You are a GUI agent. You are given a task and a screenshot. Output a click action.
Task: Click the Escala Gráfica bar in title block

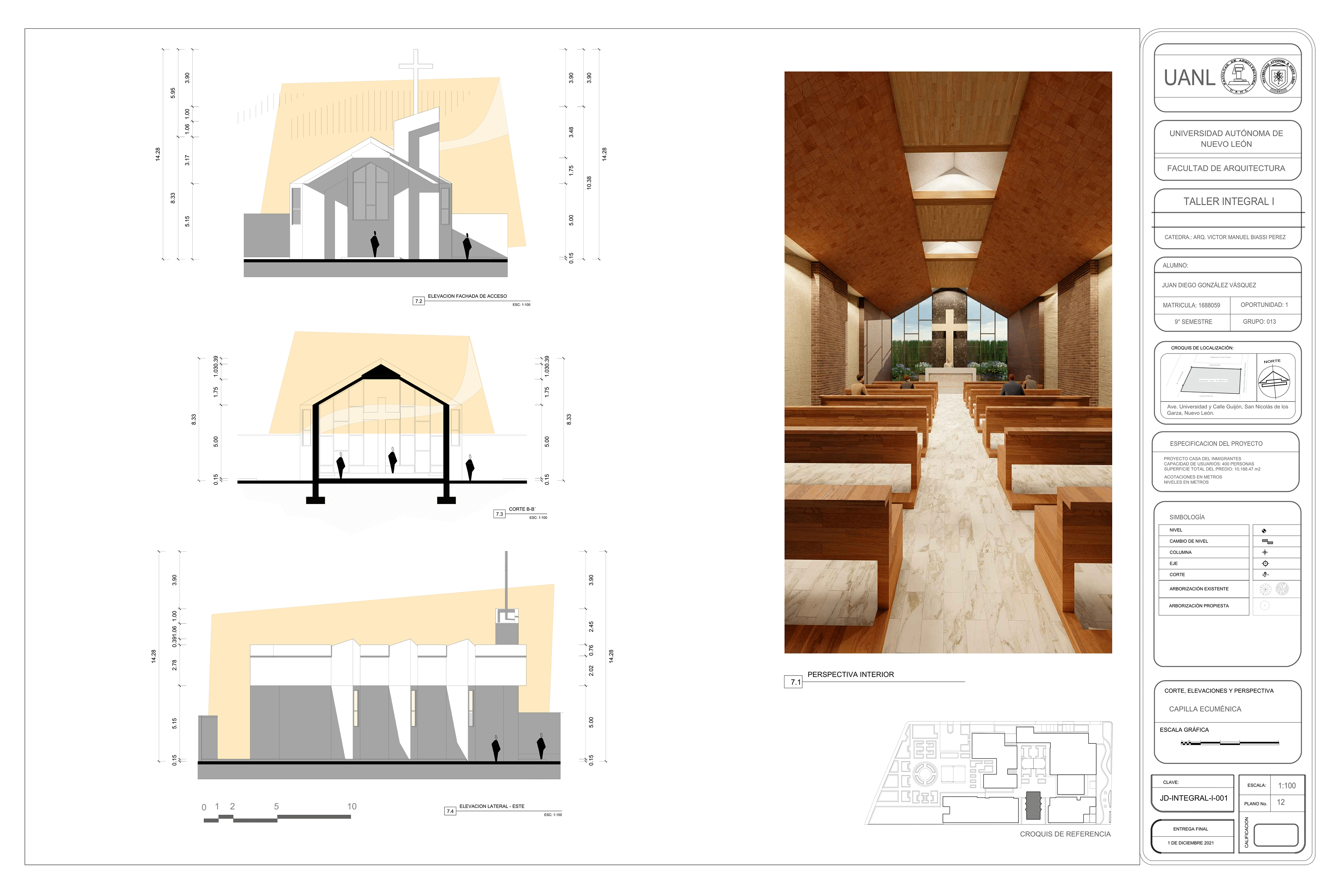click(1230, 743)
